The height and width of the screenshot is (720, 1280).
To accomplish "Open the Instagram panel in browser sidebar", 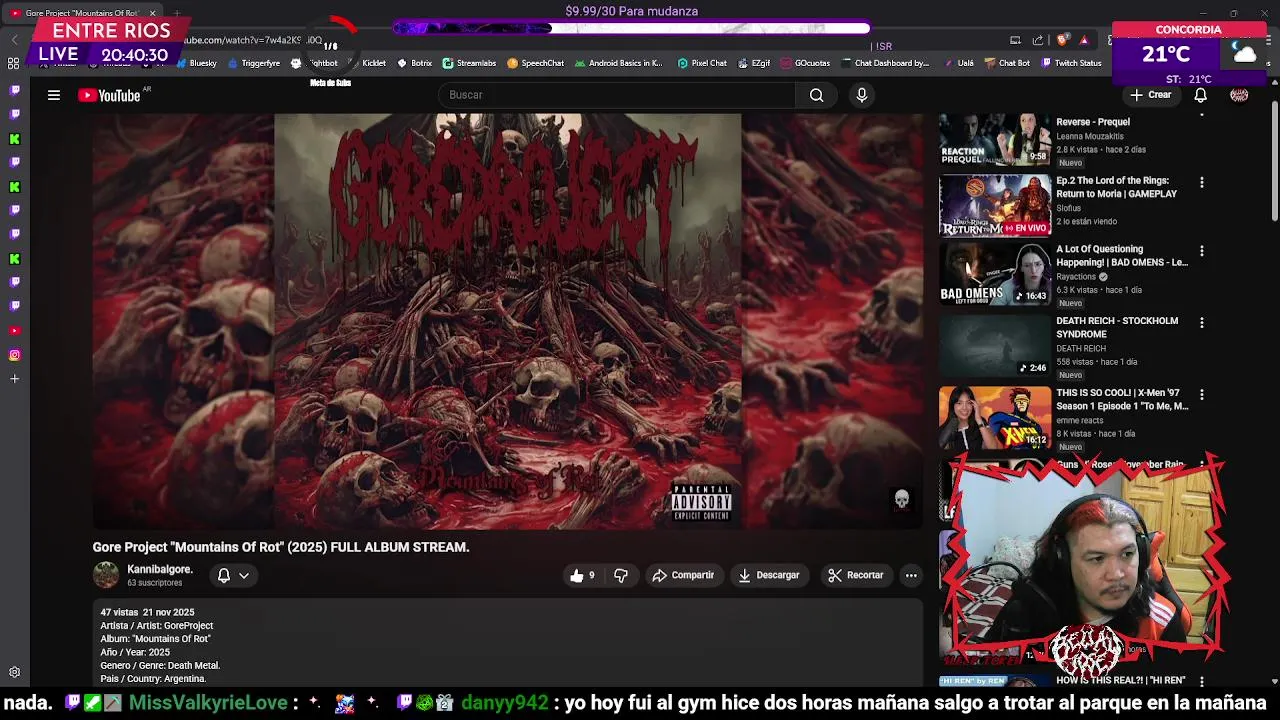I will click(x=14, y=355).
